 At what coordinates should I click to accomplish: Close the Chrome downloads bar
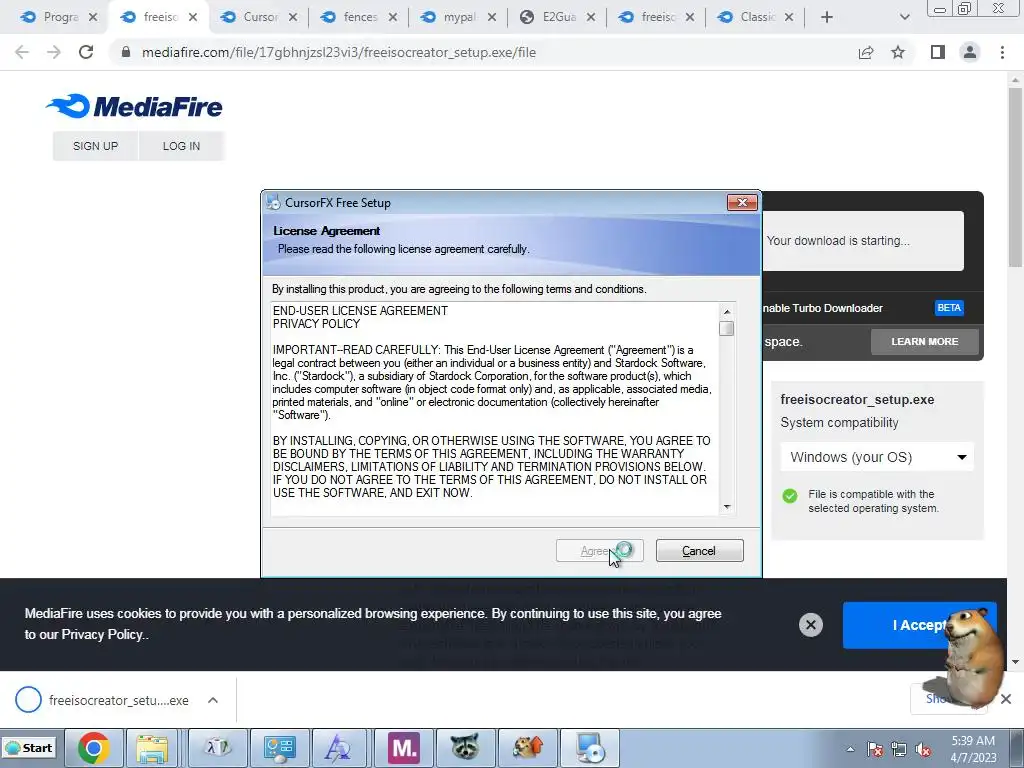coord(1006,699)
